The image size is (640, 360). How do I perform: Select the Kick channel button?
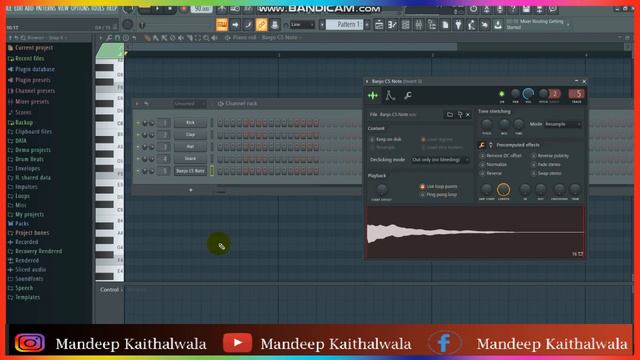pyautogui.click(x=190, y=123)
